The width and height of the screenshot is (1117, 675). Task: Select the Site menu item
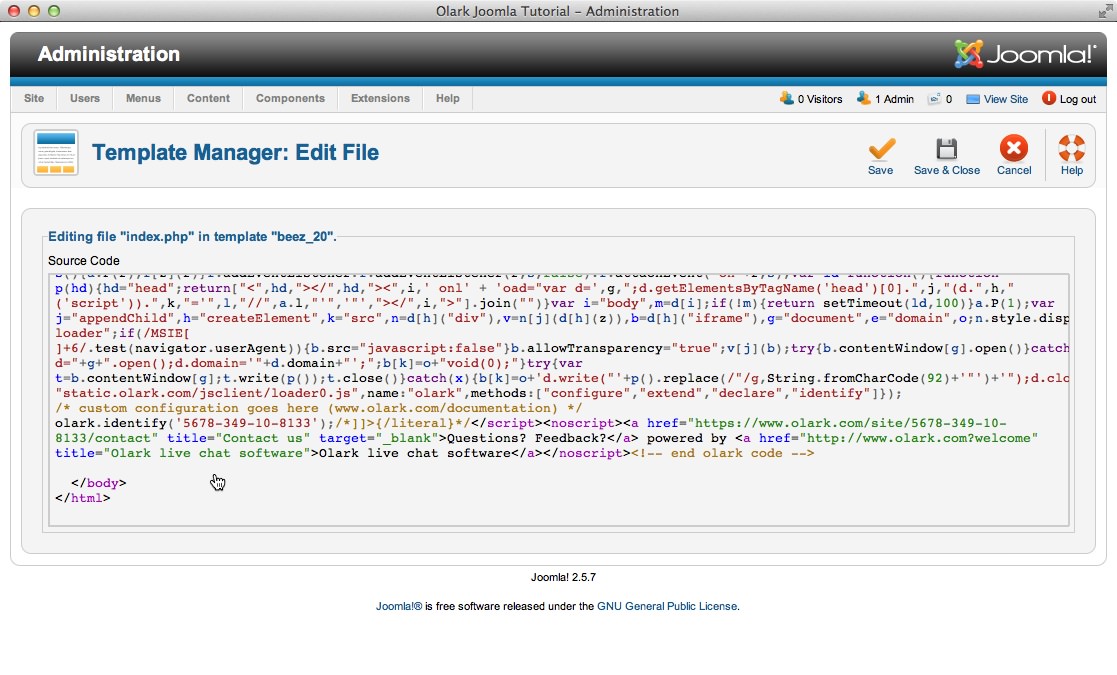33,98
